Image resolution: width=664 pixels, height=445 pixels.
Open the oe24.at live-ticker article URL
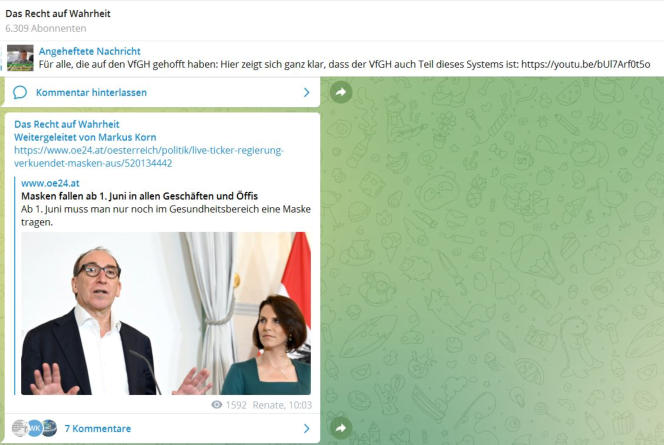tap(149, 157)
